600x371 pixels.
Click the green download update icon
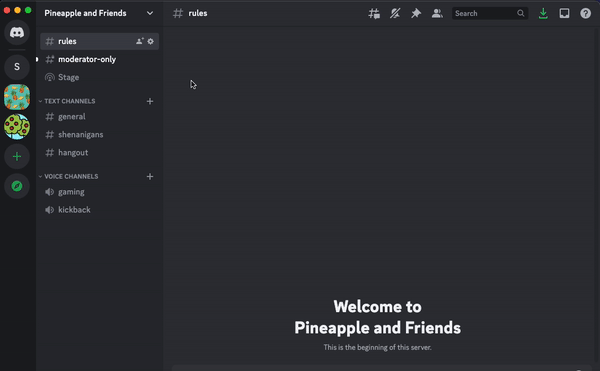(543, 13)
